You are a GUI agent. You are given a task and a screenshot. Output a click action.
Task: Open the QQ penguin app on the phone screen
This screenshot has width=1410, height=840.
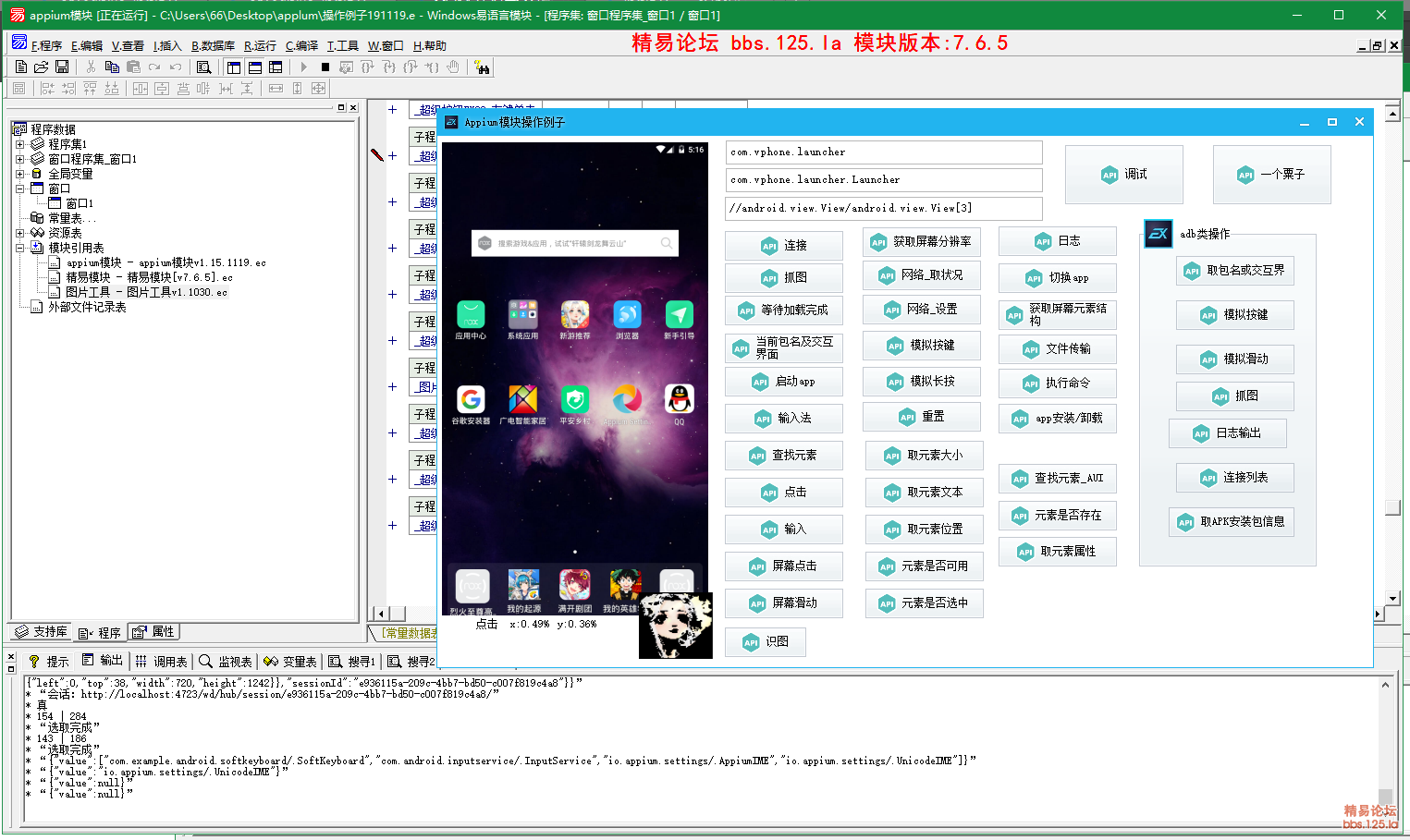(x=679, y=399)
